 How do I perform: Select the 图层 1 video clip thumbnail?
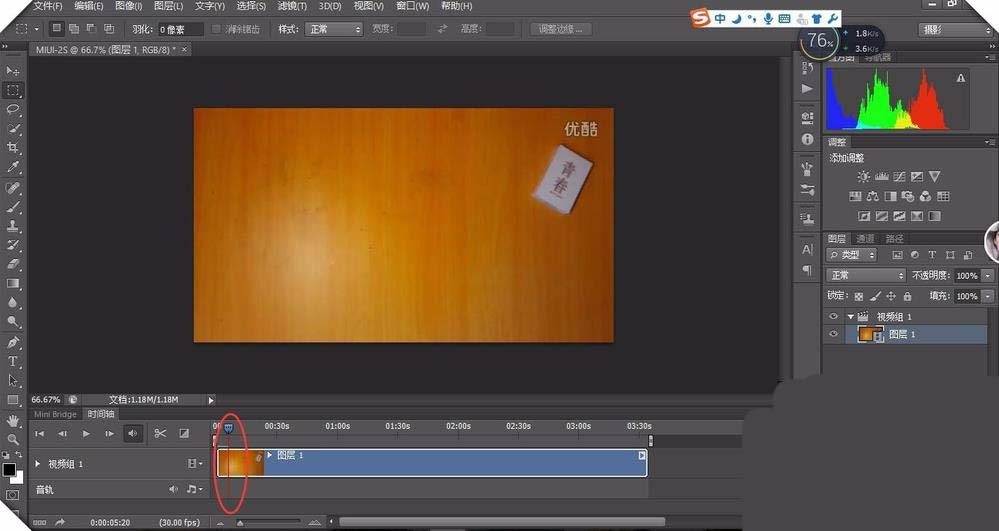(240, 463)
